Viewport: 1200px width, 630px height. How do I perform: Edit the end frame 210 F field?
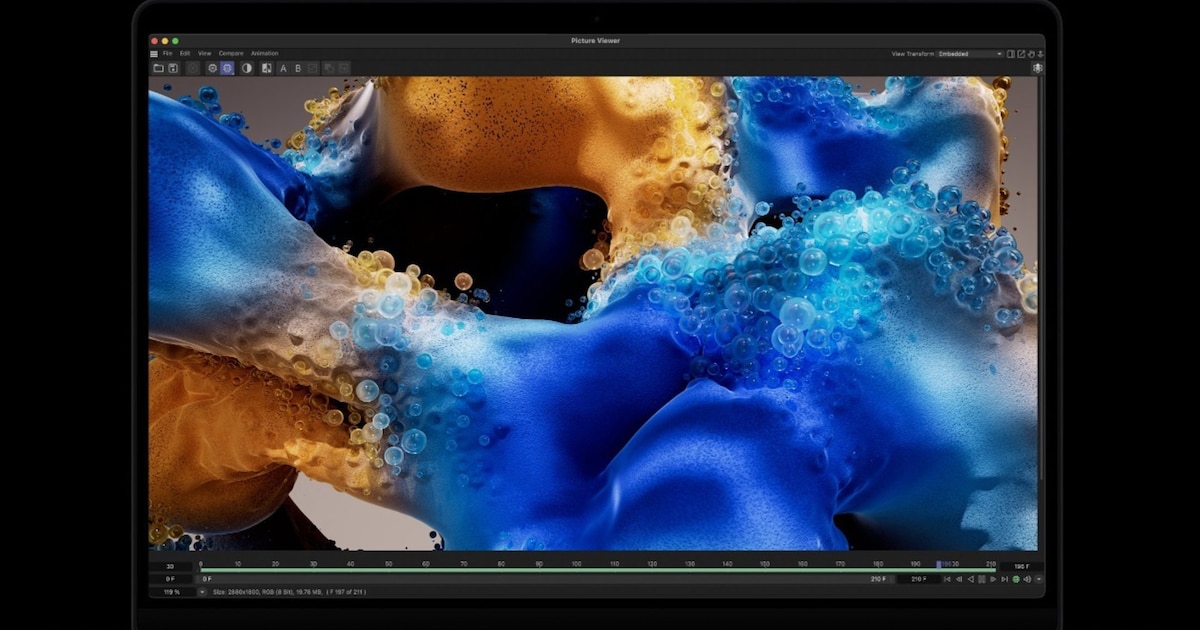[919, 579]
